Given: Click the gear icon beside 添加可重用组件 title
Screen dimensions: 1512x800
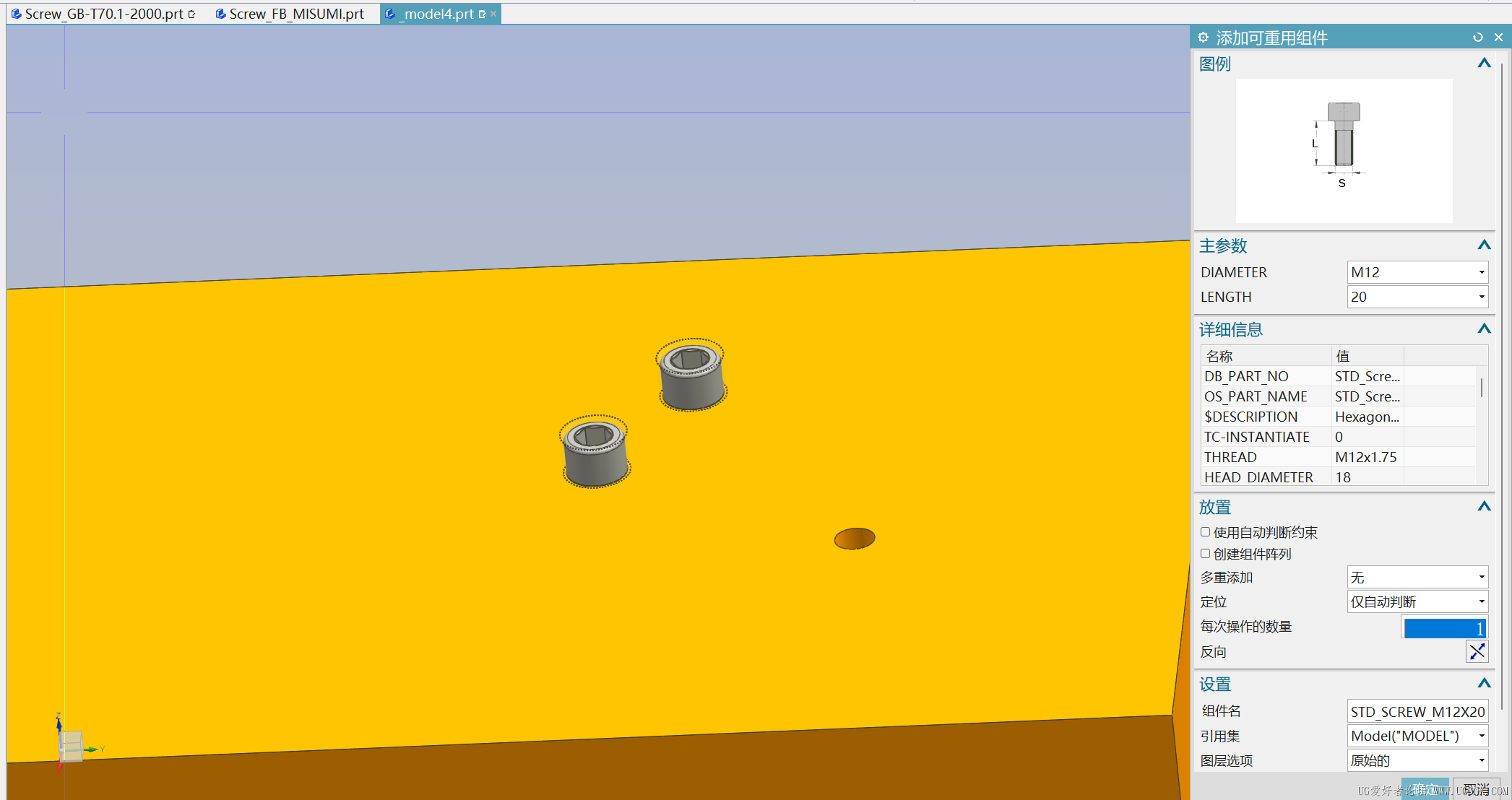Looking at the screenshot, I should pos(1204,37).
